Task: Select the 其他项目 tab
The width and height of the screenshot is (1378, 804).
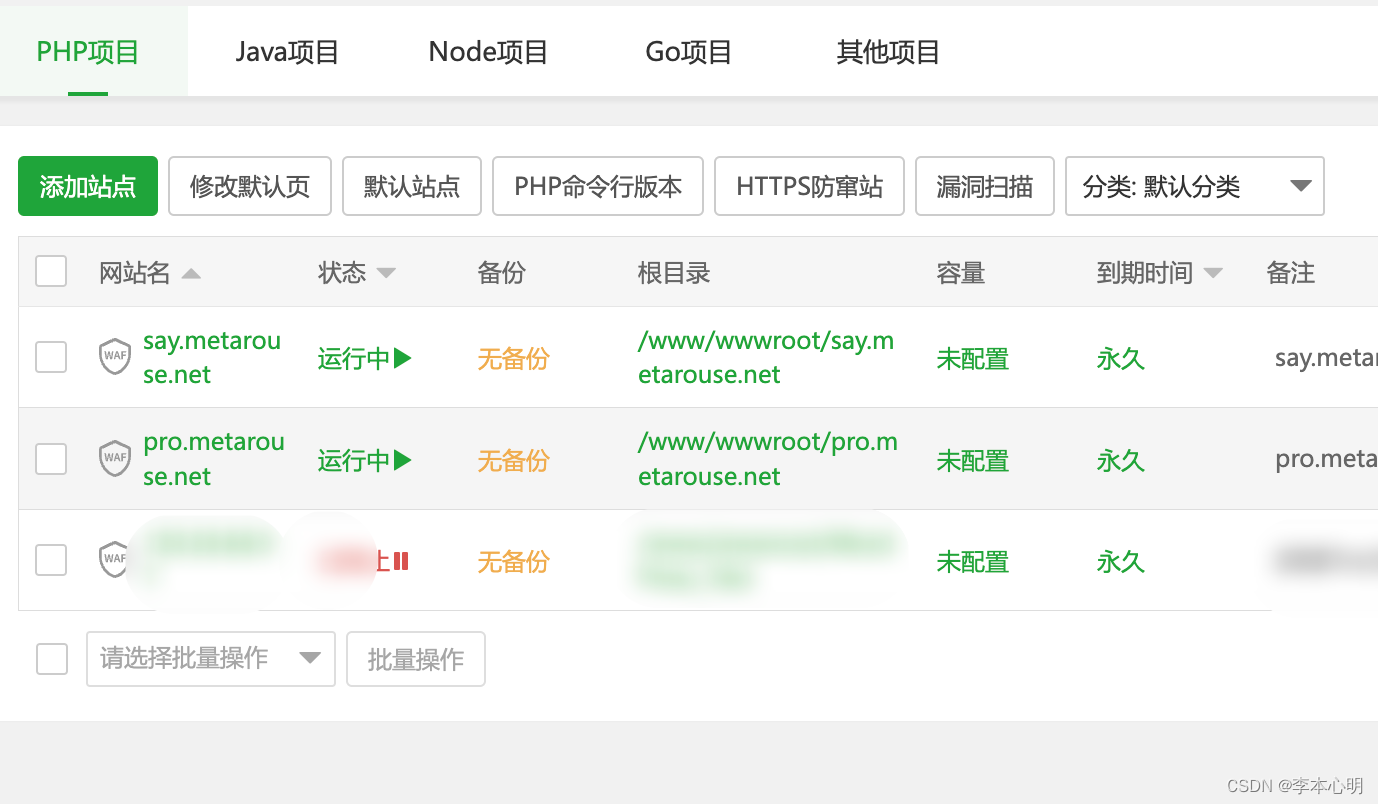Action: point(888,52)
